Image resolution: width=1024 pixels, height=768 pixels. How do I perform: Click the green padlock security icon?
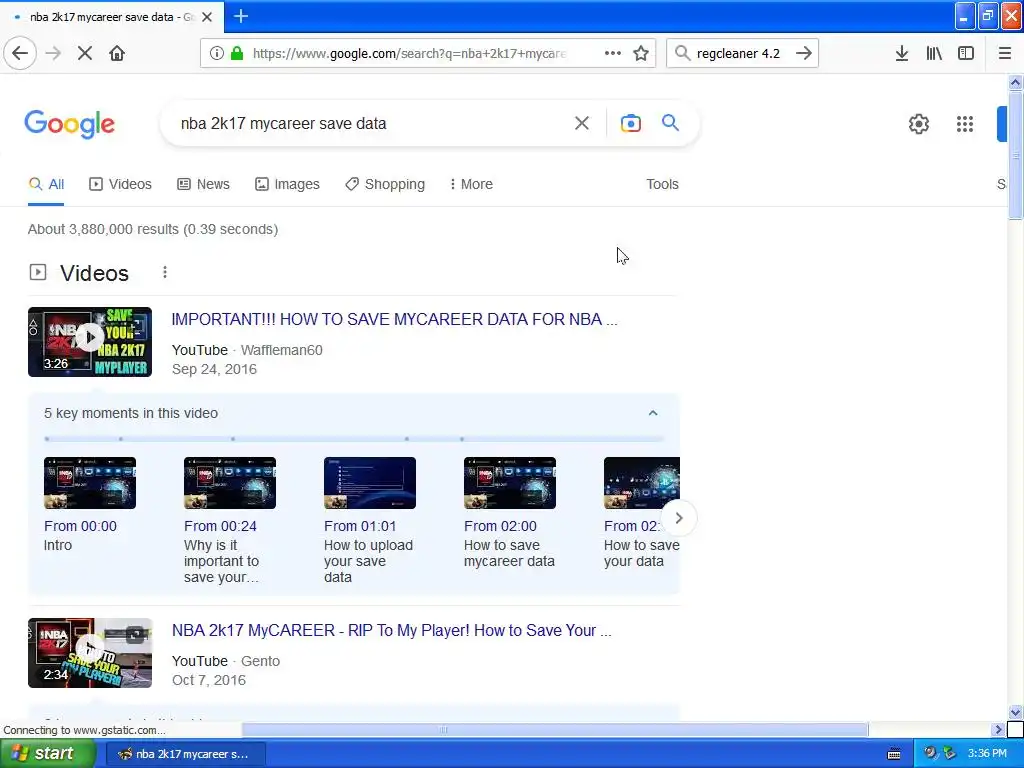(238, 53)
